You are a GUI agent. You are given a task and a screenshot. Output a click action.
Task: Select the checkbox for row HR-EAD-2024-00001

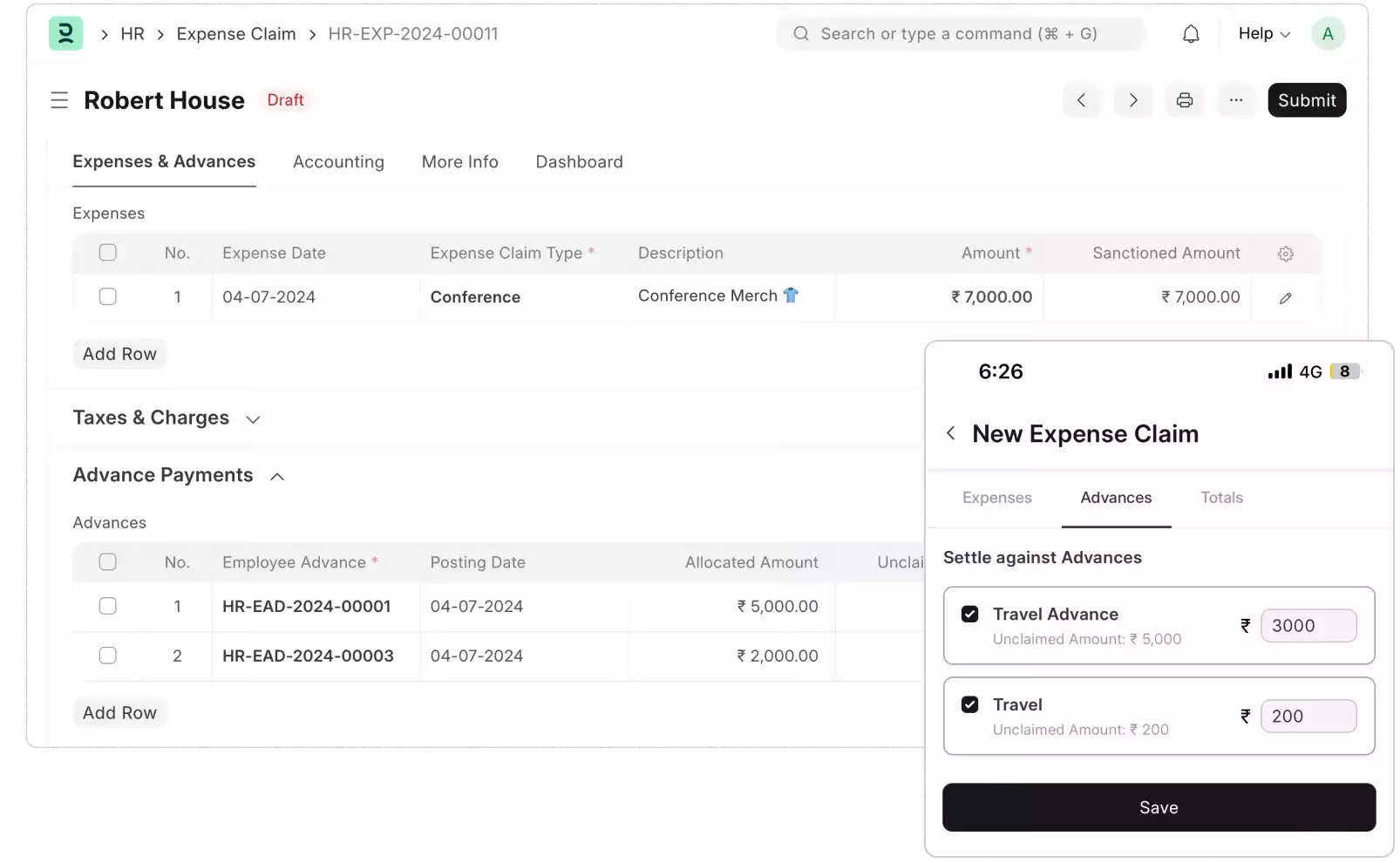(108, 606)
